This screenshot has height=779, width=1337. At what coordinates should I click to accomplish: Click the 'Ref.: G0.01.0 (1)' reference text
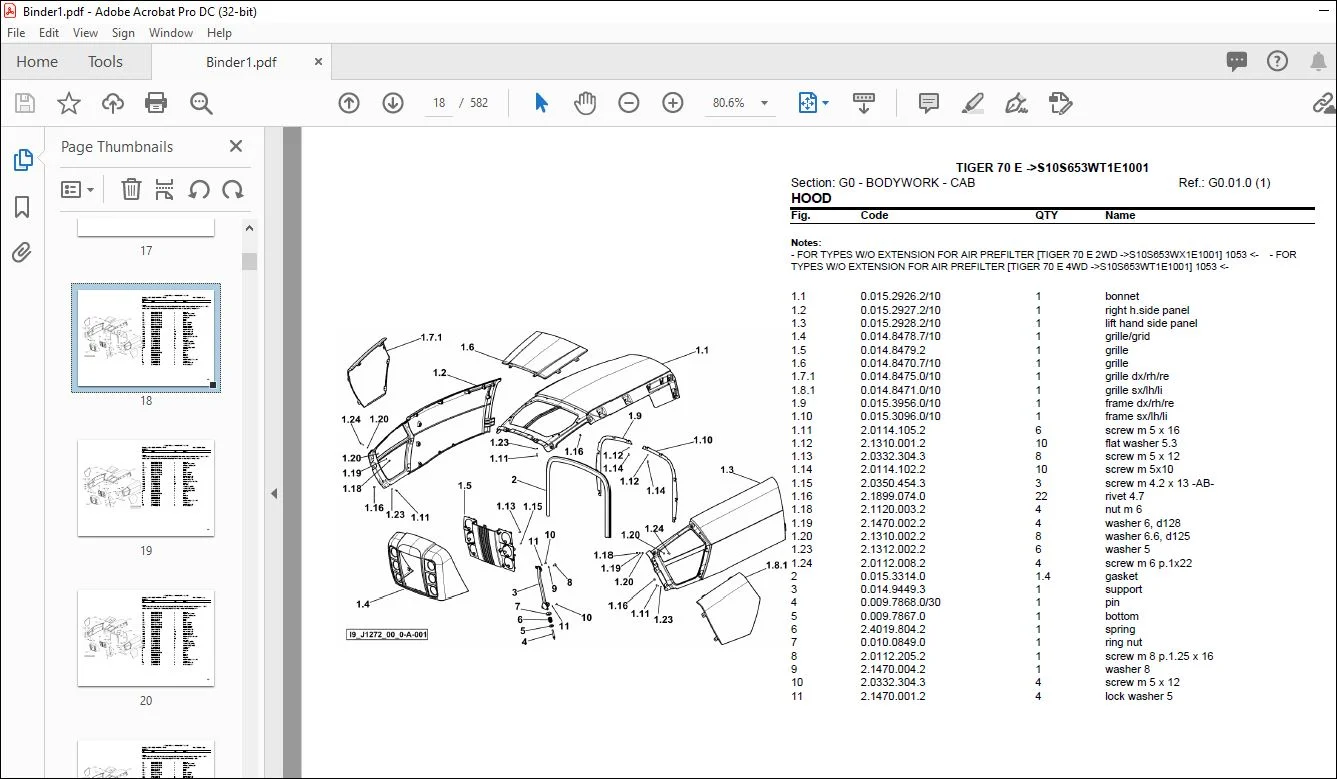(1225, 183)
